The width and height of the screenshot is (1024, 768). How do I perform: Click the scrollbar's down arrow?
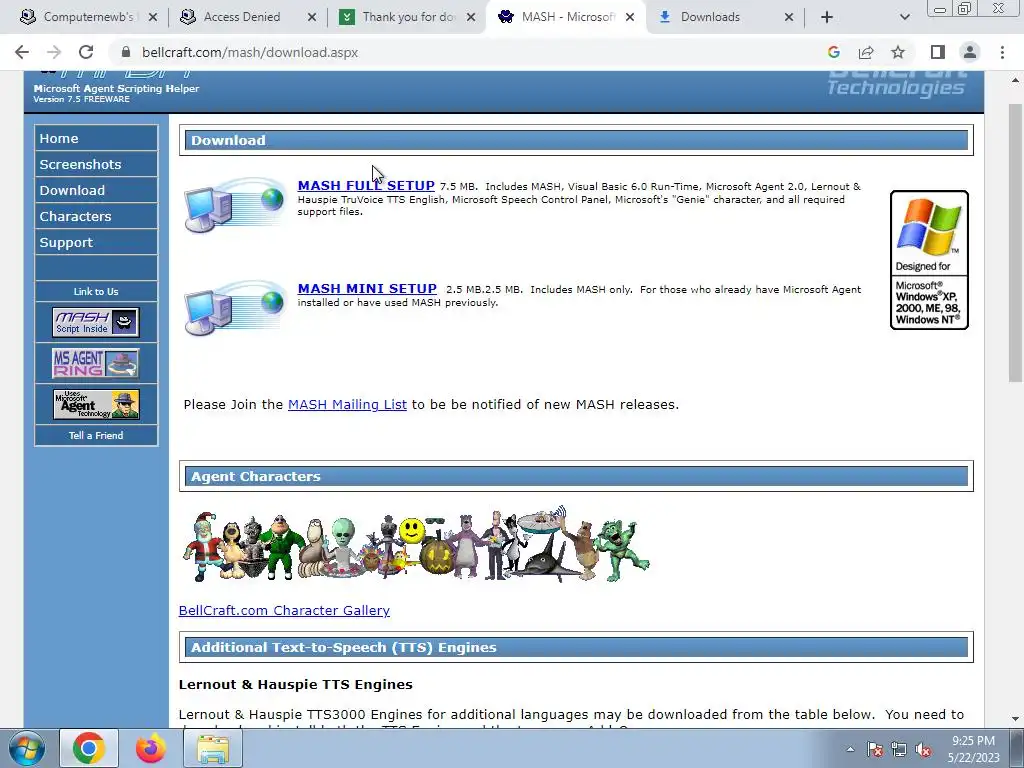click(1015, 719)
